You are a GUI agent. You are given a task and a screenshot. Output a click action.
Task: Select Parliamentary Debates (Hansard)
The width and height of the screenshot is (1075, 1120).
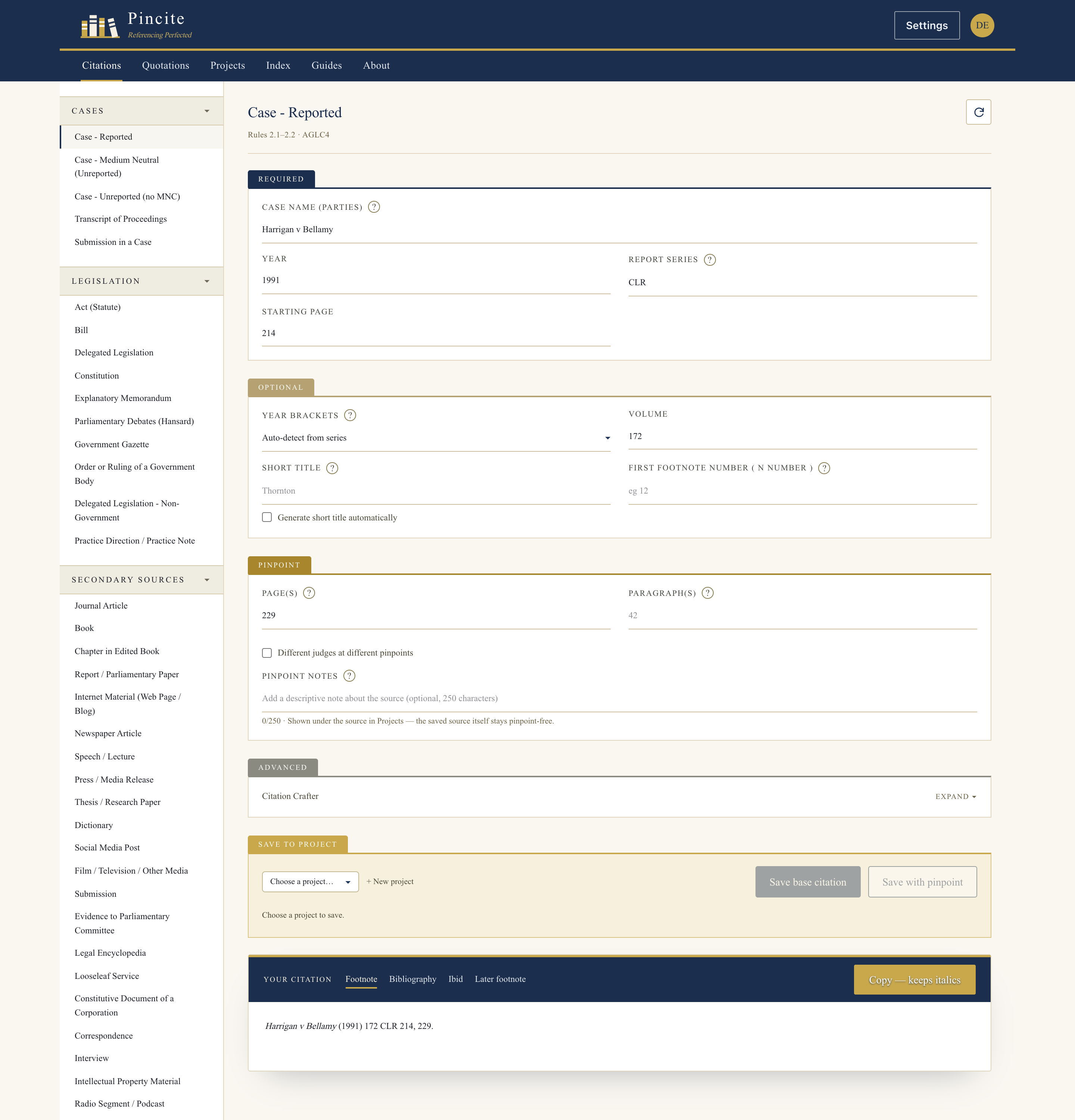pyautogui.click(x=142, y=422)
